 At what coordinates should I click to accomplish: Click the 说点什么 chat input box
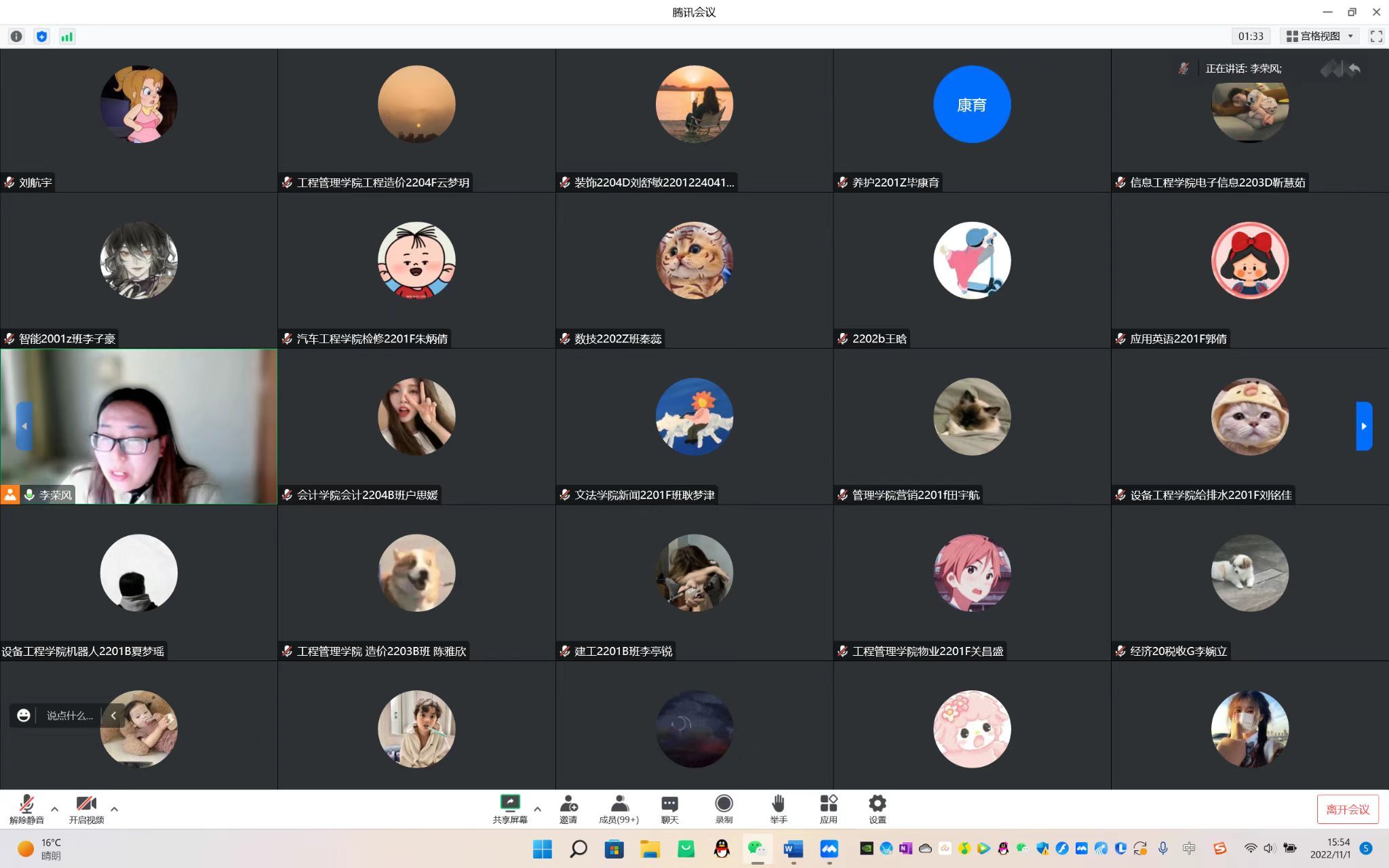click(69, 715)
